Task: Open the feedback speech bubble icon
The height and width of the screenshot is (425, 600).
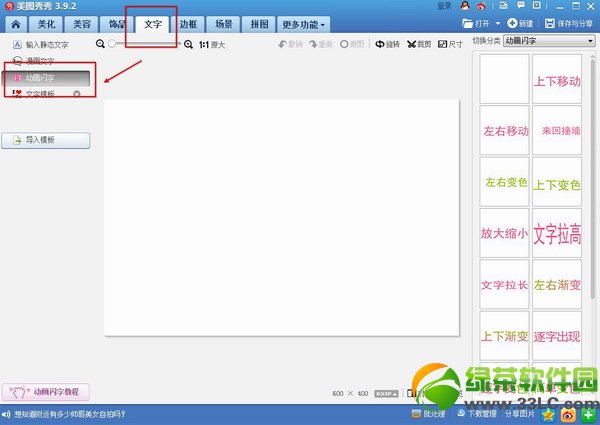Action: (x=520, y=5)
